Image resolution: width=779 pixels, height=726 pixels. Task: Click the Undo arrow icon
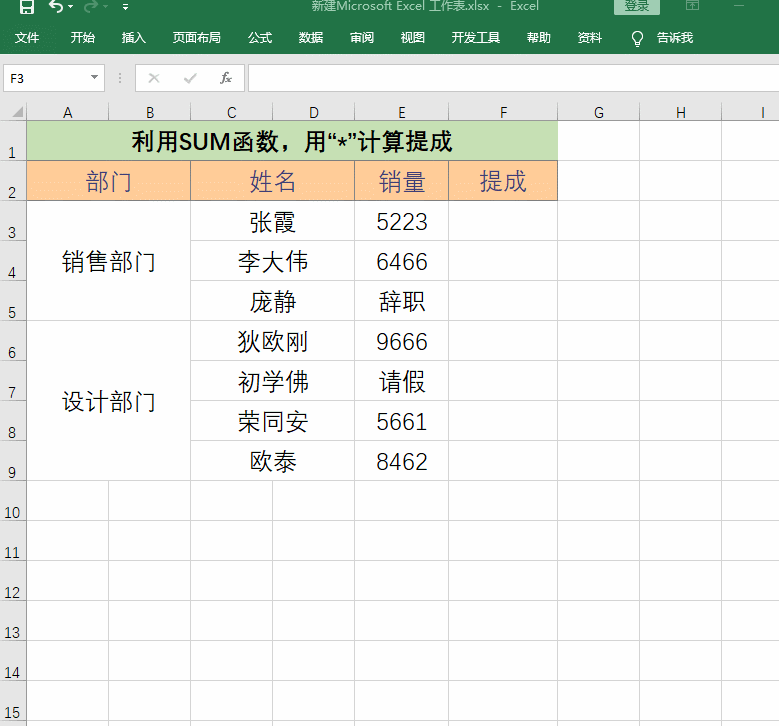[55, 7]
